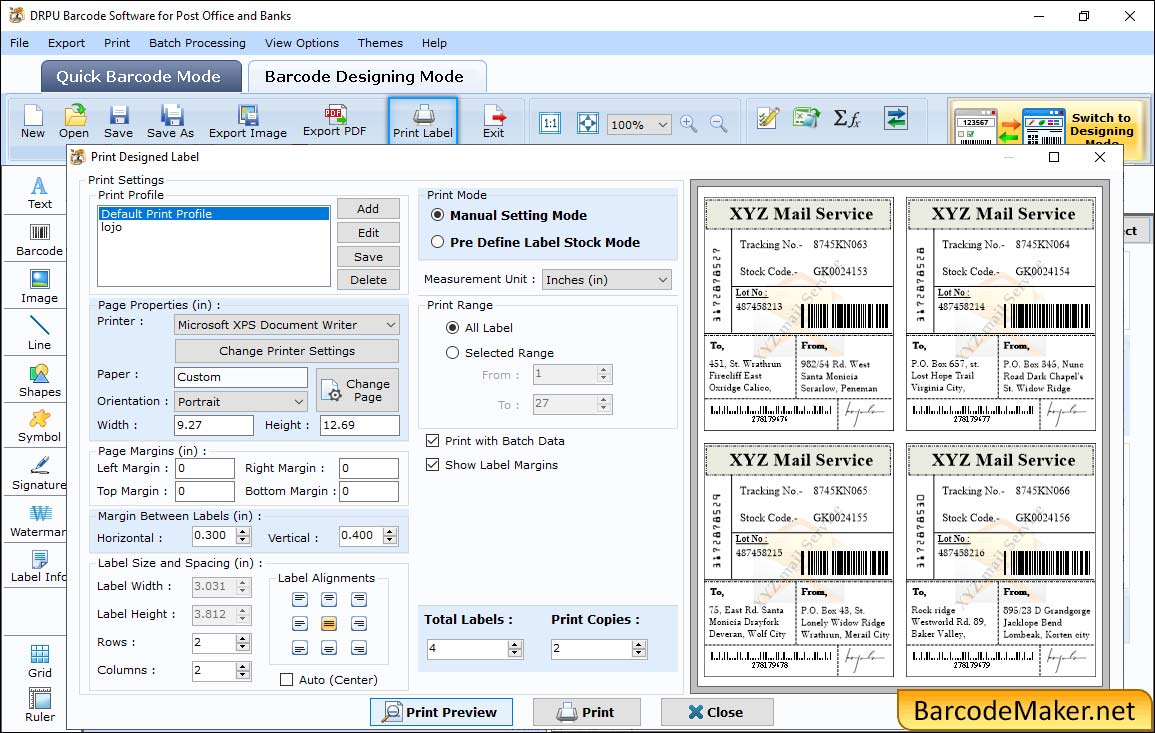Image resolution: width=1155 pixels, height=733 pixels.
Task: Click Delete print profile button
Action: [368, 280]
